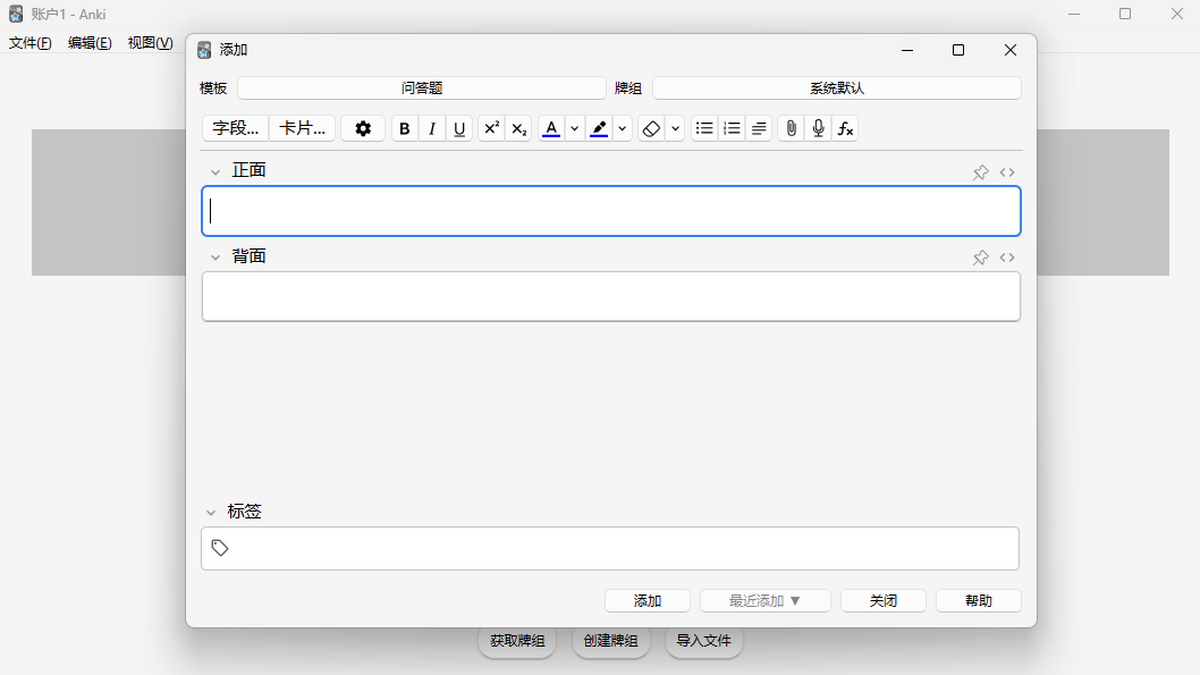Toggle bold formatting in the editor toolbar
1200x675 pixels.
pyautogui.click(x=405, y=128)
